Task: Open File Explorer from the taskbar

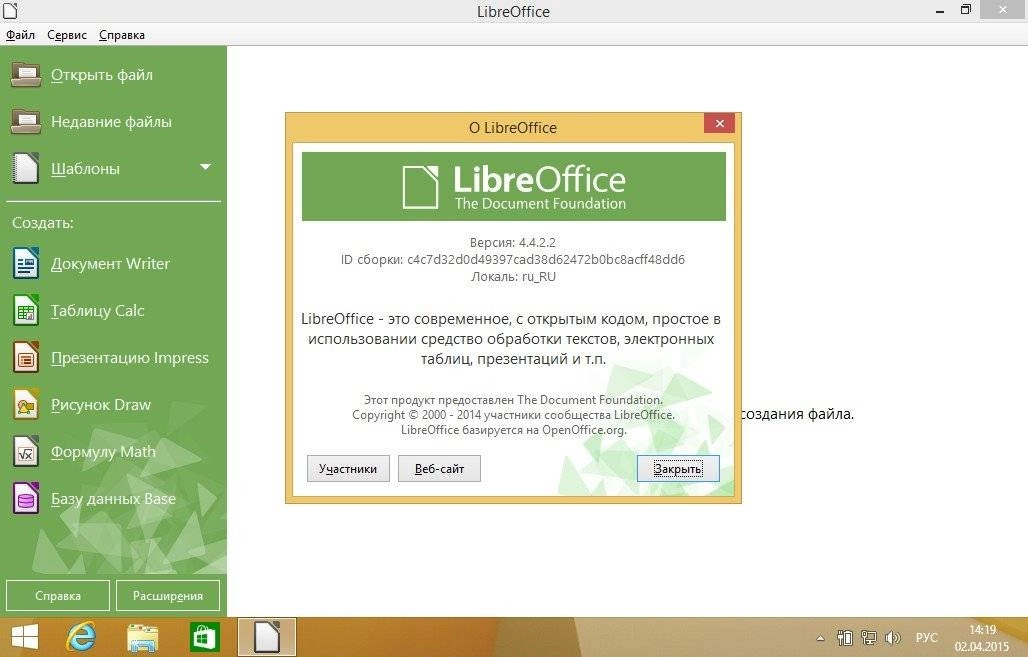Action: [142, 637]
